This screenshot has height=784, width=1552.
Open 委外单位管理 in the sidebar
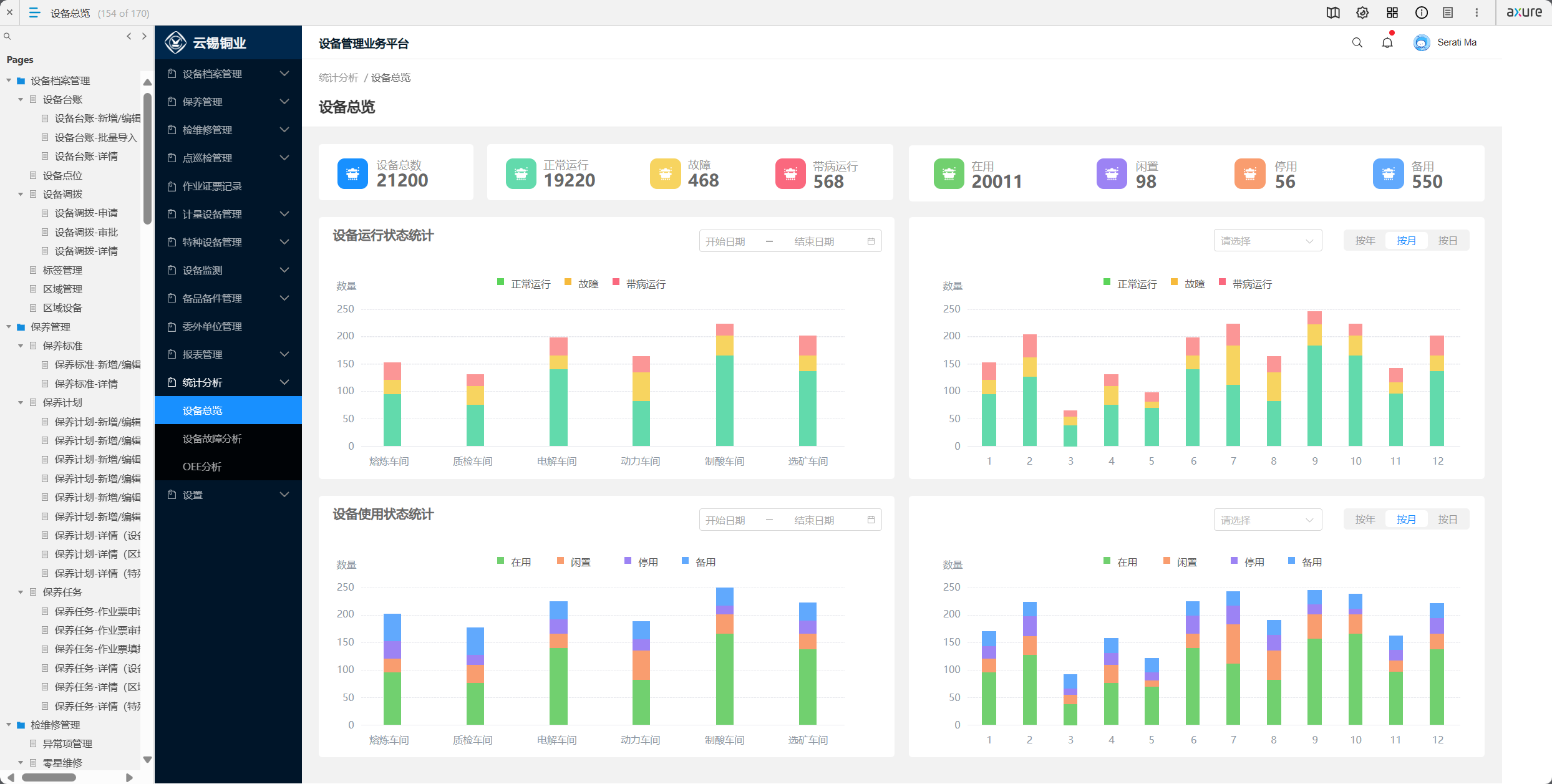point(228,326)
